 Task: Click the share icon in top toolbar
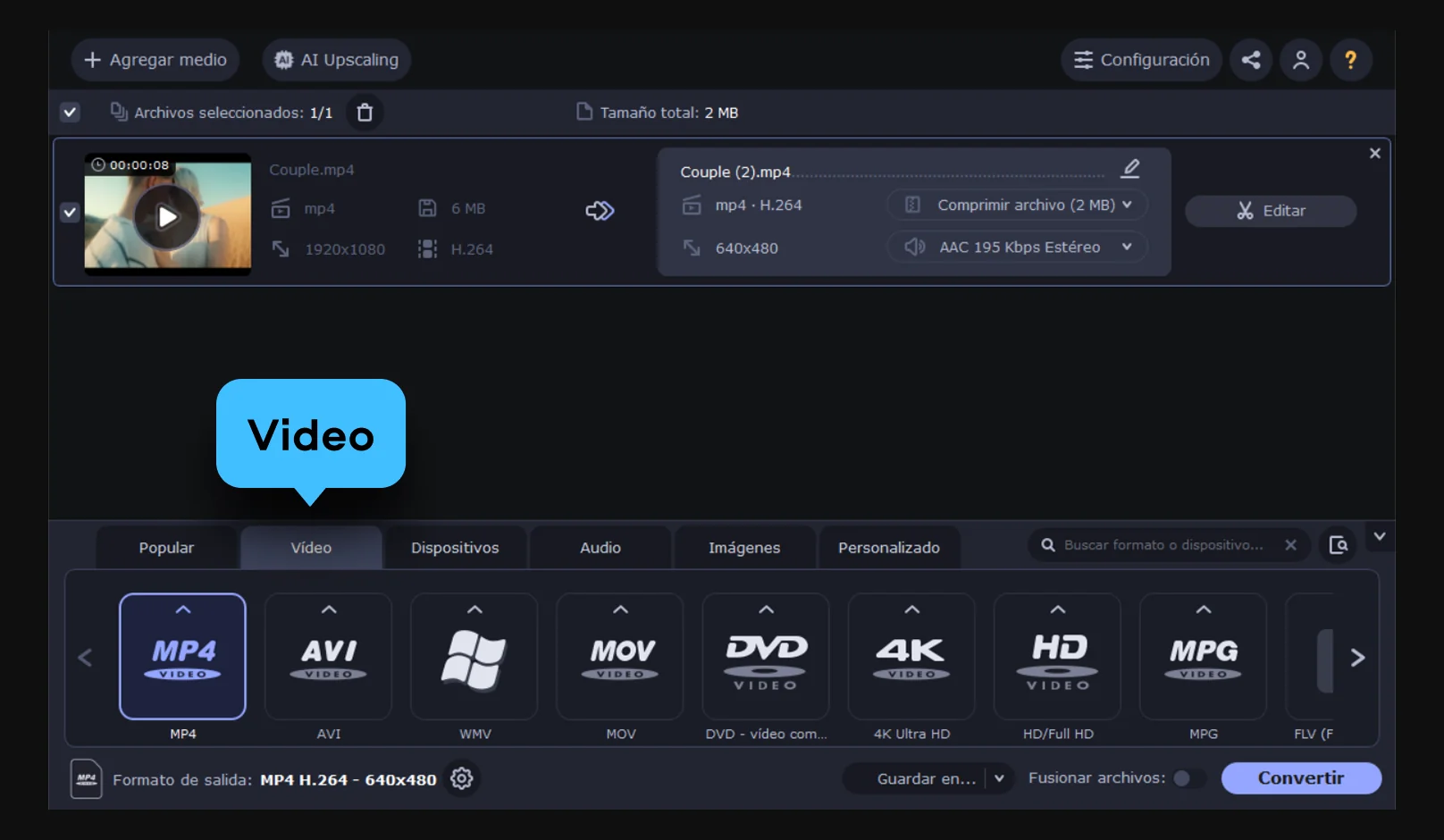(1251, 60)
